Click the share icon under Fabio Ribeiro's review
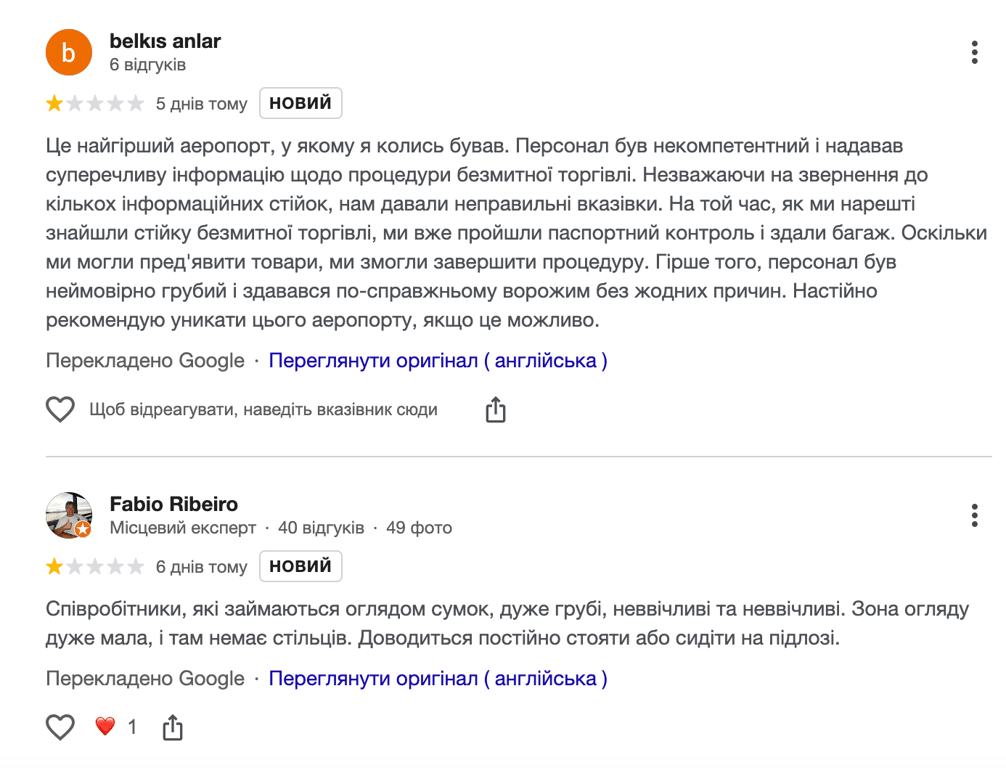 click(172, 724)
